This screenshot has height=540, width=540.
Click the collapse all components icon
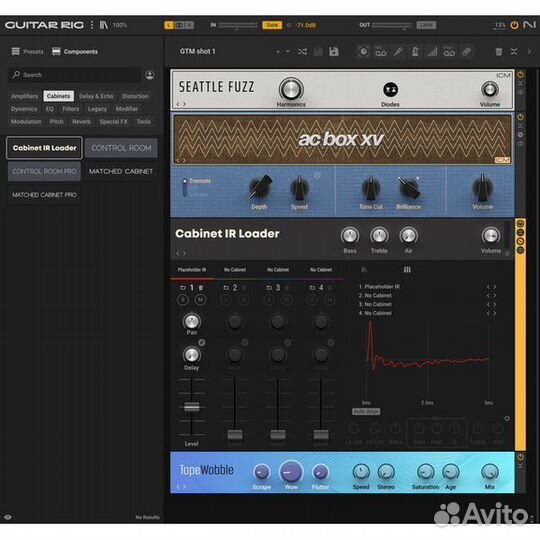click(514, 52)
